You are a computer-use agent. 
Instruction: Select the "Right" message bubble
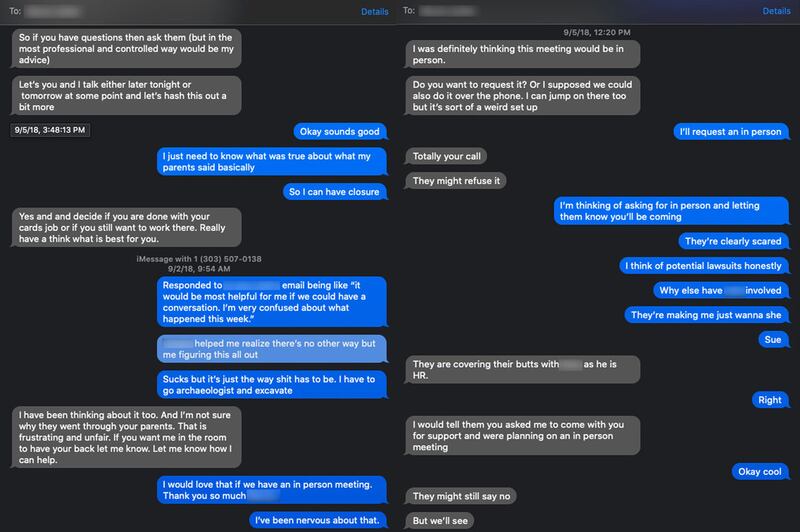tap(768, 398)
